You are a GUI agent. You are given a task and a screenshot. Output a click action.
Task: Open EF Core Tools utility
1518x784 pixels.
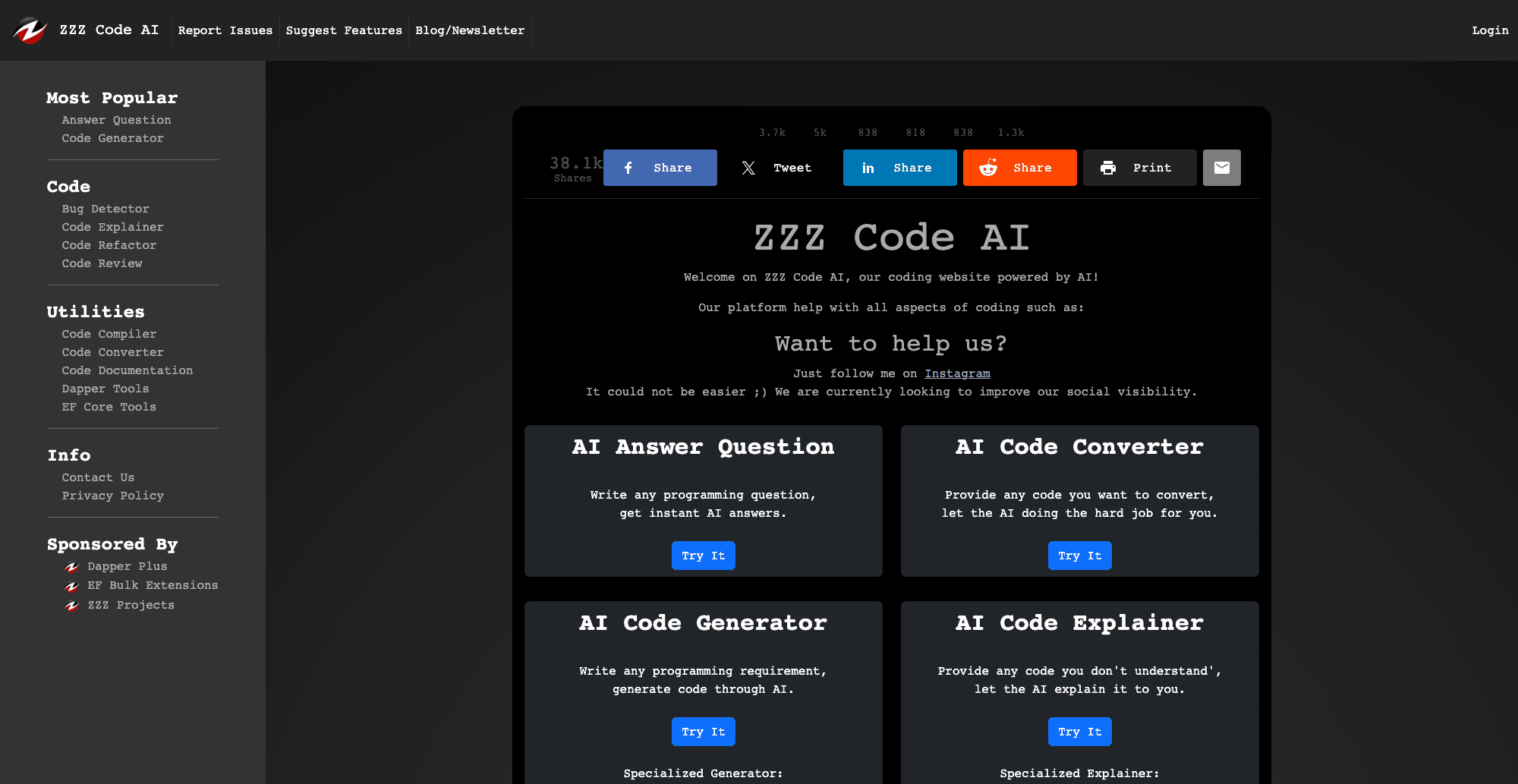(x=109, y=407)
